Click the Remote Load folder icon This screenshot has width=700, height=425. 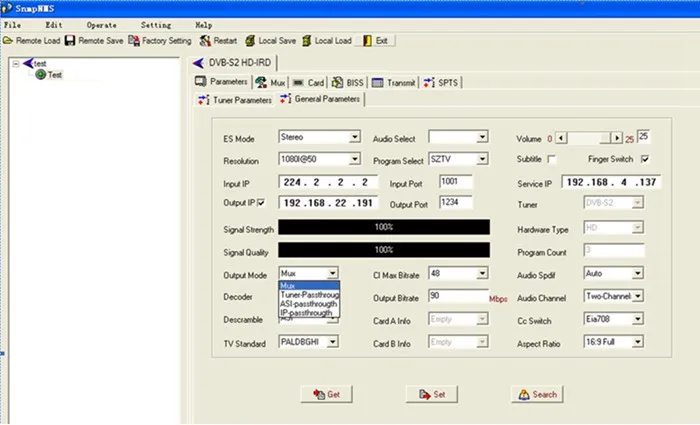click(x=8, y=41)
